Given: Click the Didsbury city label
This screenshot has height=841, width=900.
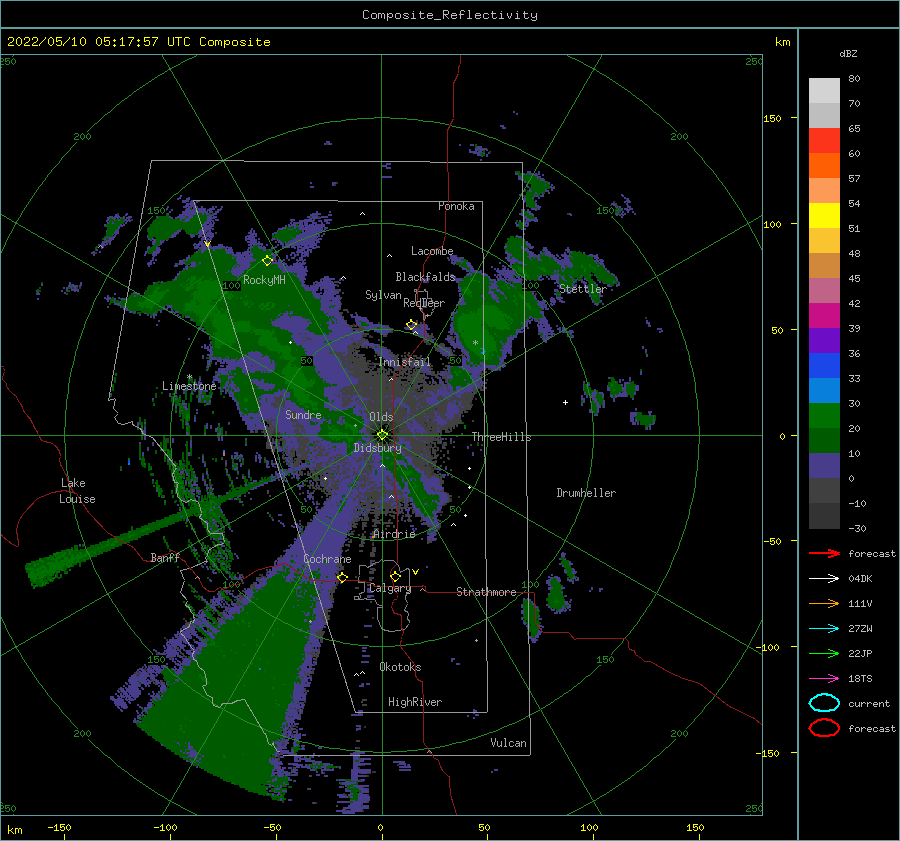Looking at the screenshot, I should click(x=378, y=448).
